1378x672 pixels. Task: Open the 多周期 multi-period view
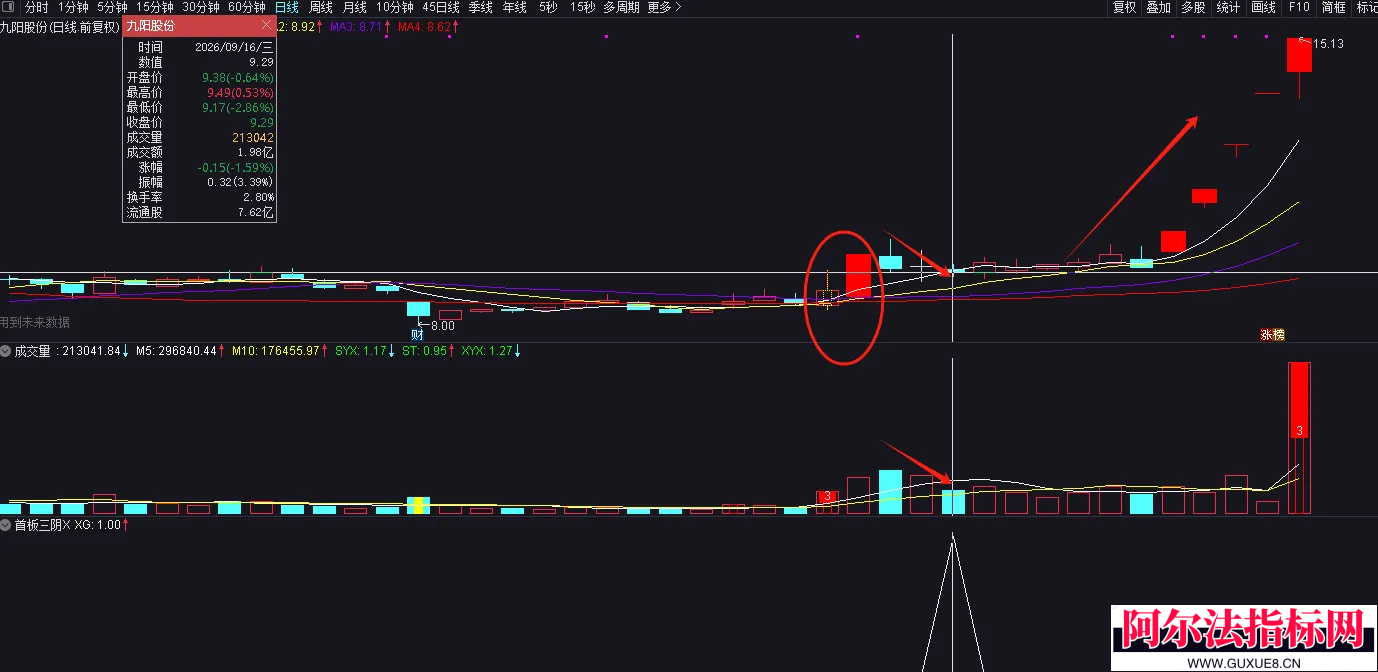pos(621,7)
